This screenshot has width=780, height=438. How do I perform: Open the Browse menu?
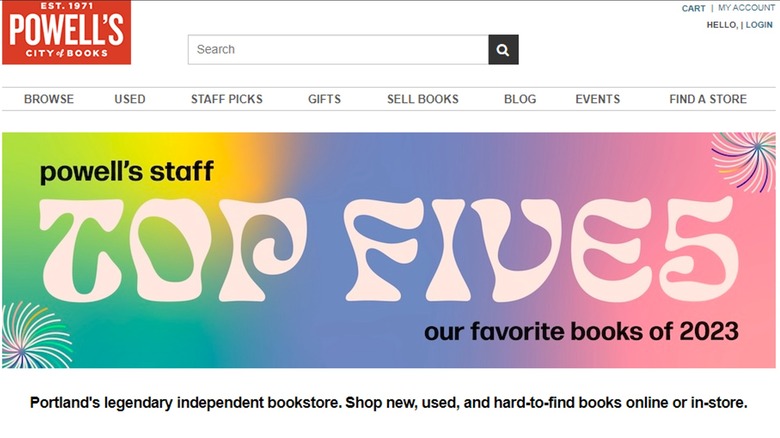click(x=49, y=99)
